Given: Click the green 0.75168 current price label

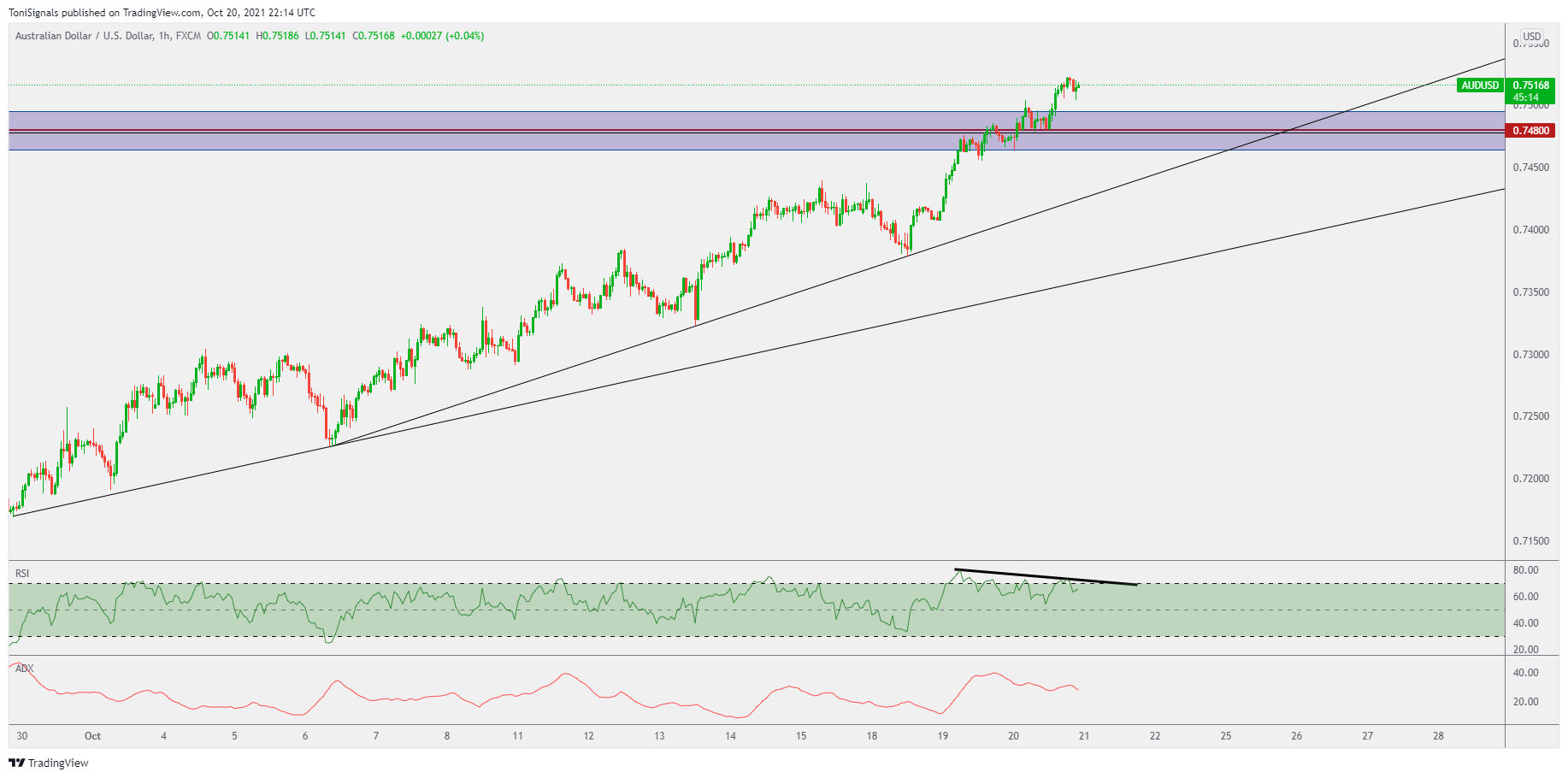Looking at the screenshot, I should [x=1530, y=85].
